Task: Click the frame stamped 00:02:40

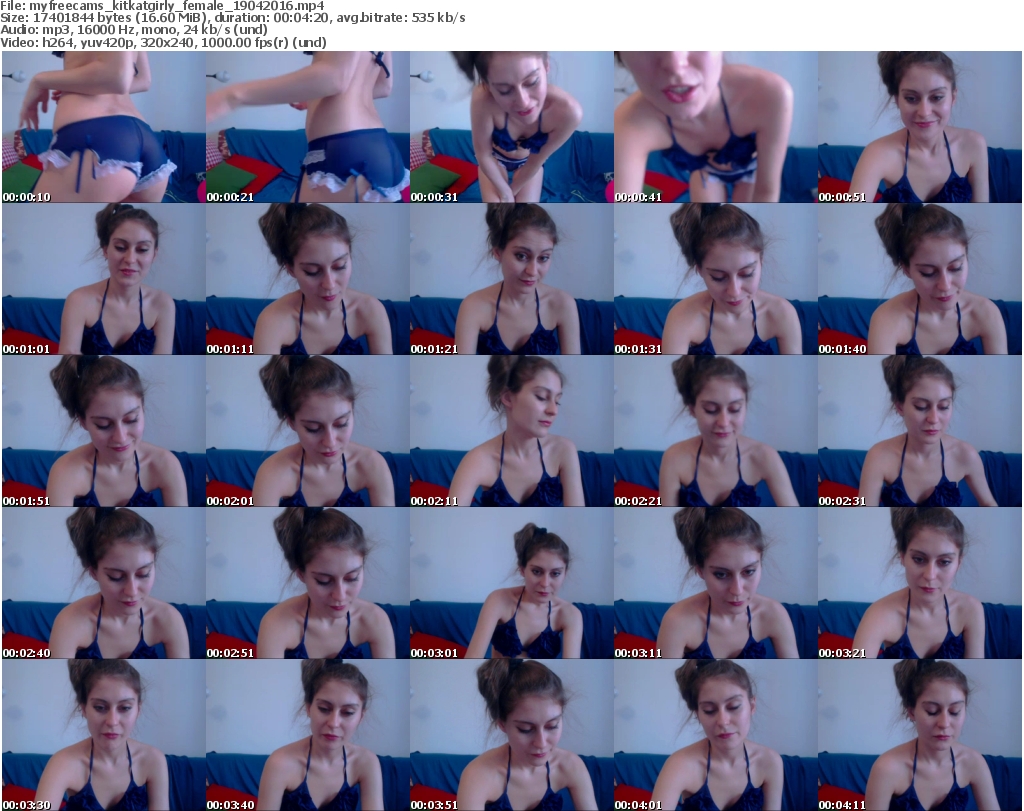Action: (x=104, y=583)
